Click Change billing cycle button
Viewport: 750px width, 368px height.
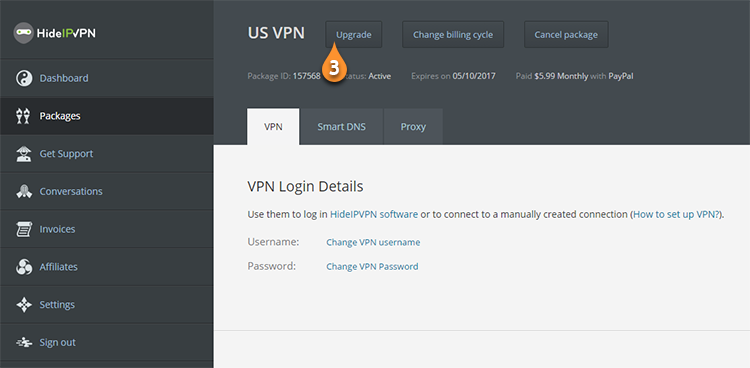453,34
